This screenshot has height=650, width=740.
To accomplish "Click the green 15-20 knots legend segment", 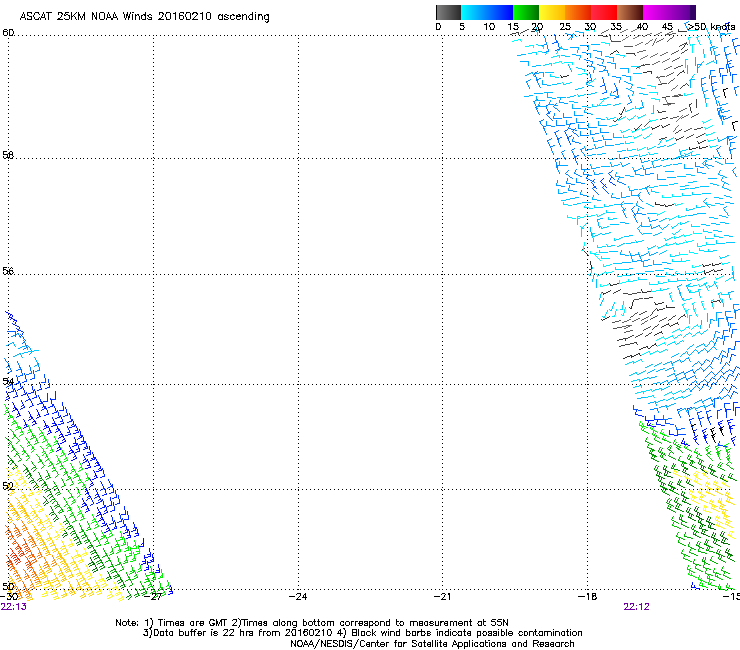I will [526, 12].
